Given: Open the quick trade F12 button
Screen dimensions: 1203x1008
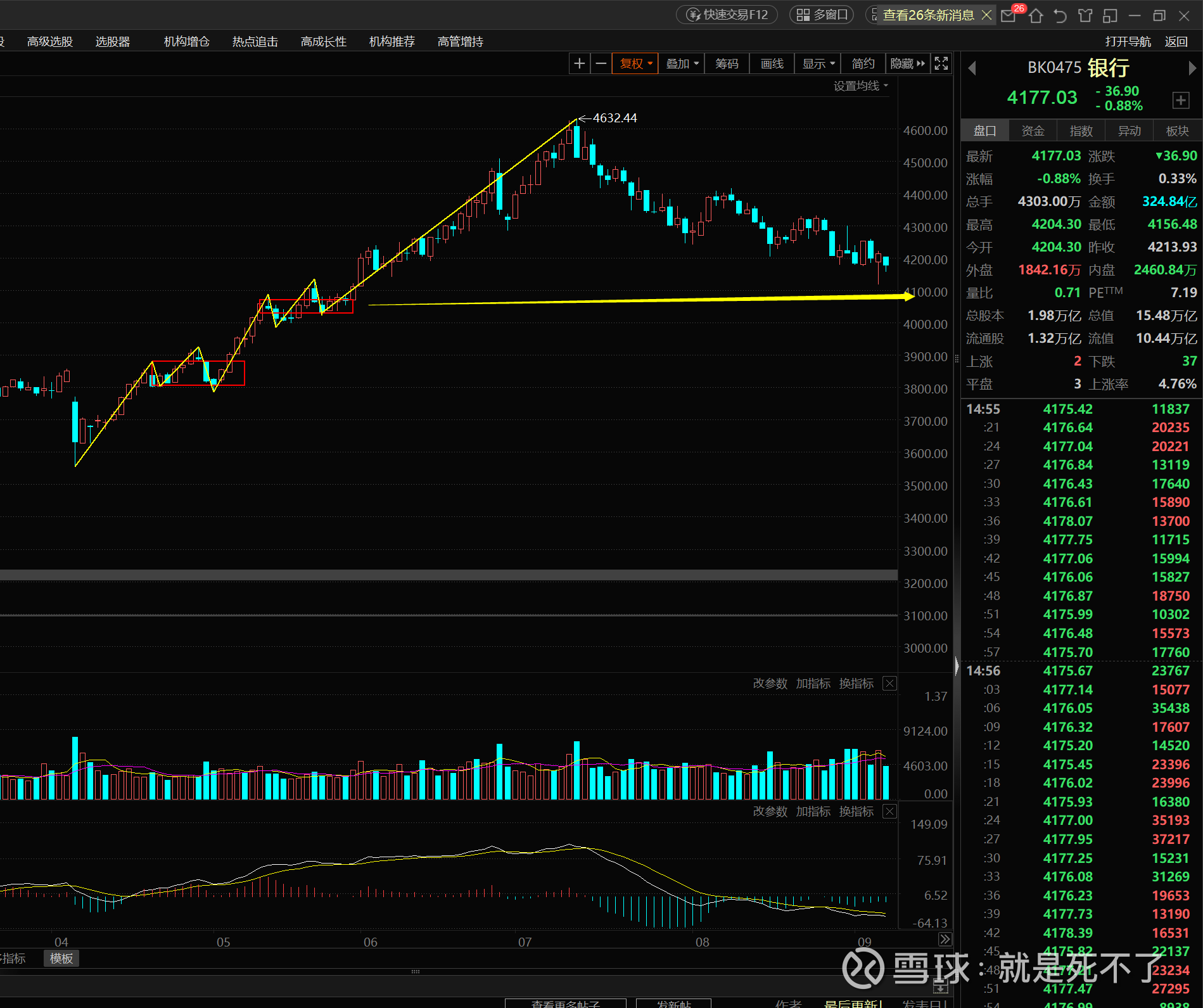Looking at the screenshot, I should 727,15.
